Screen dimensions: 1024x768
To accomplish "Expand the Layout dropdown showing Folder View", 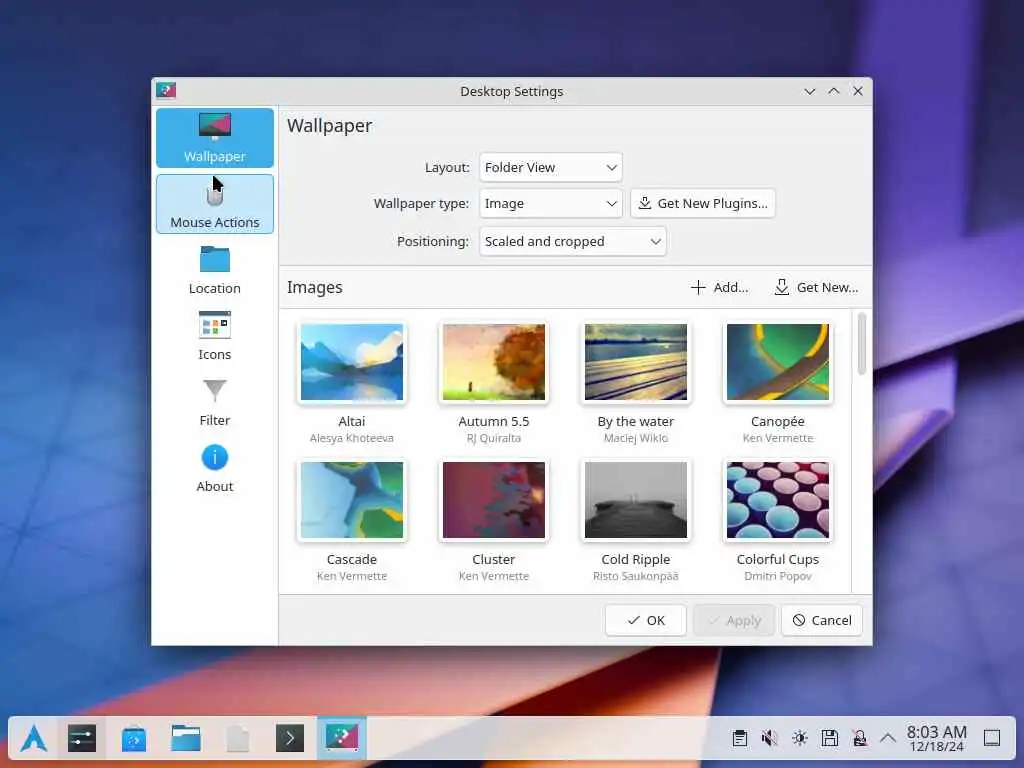I will [x=551, y=167].
